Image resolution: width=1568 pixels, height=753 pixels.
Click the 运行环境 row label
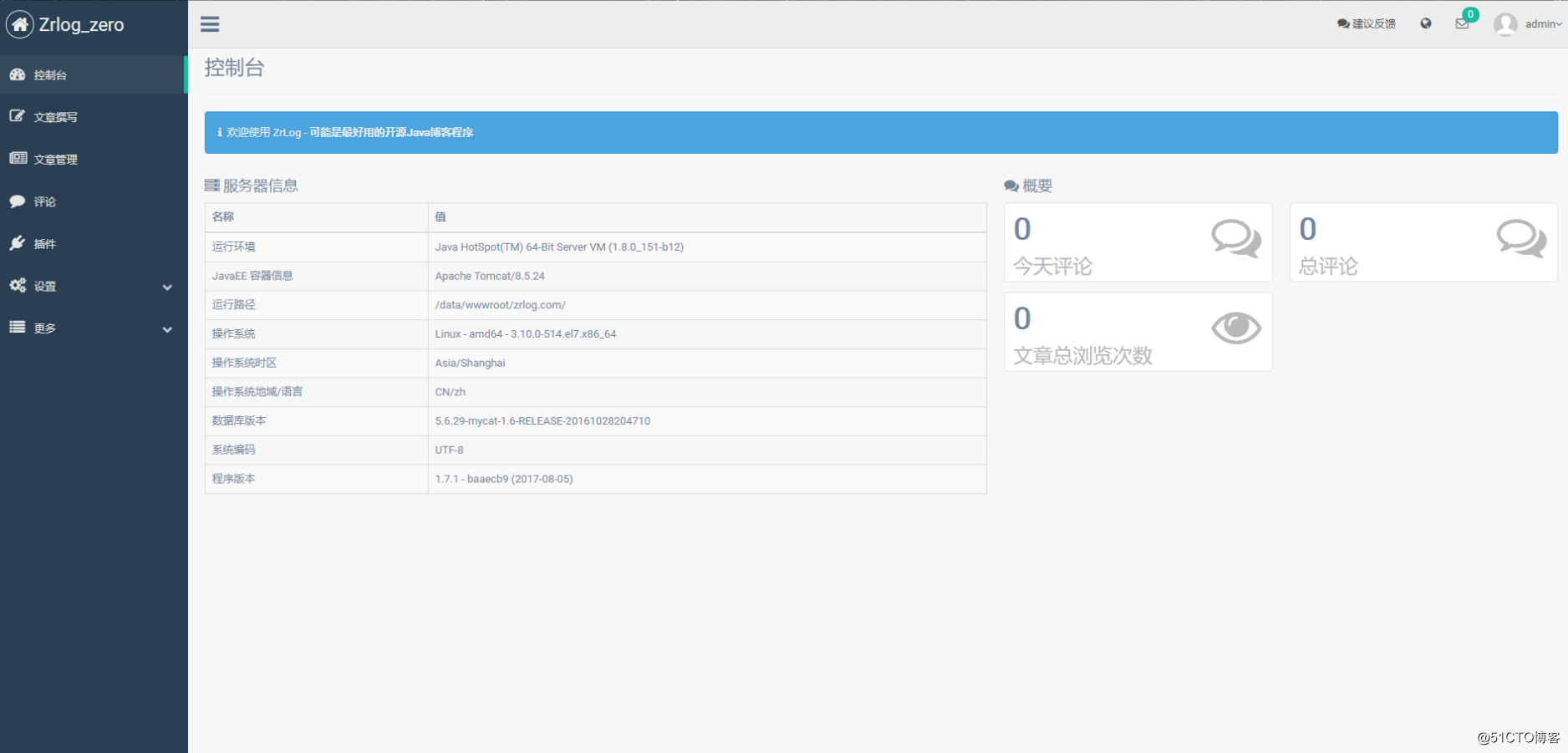(234, 247)
